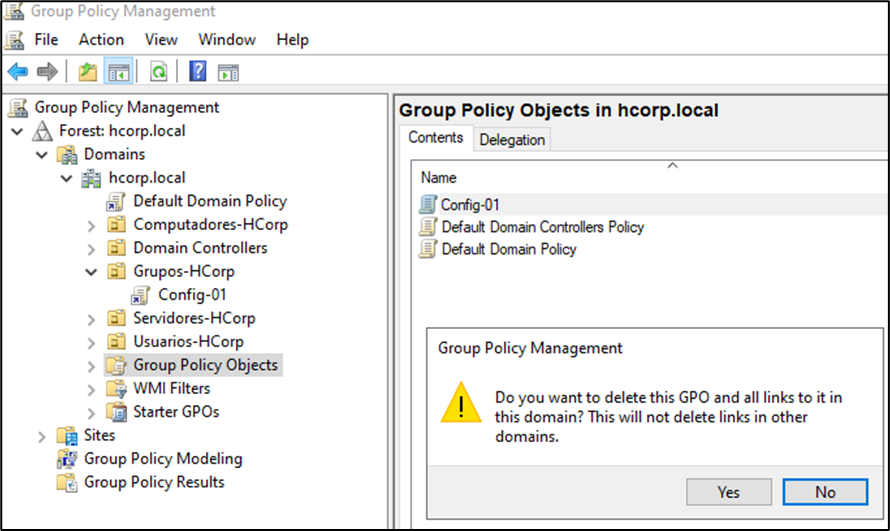
Task: Click the Back arrow toolbar icon
Action: (18, 72)
